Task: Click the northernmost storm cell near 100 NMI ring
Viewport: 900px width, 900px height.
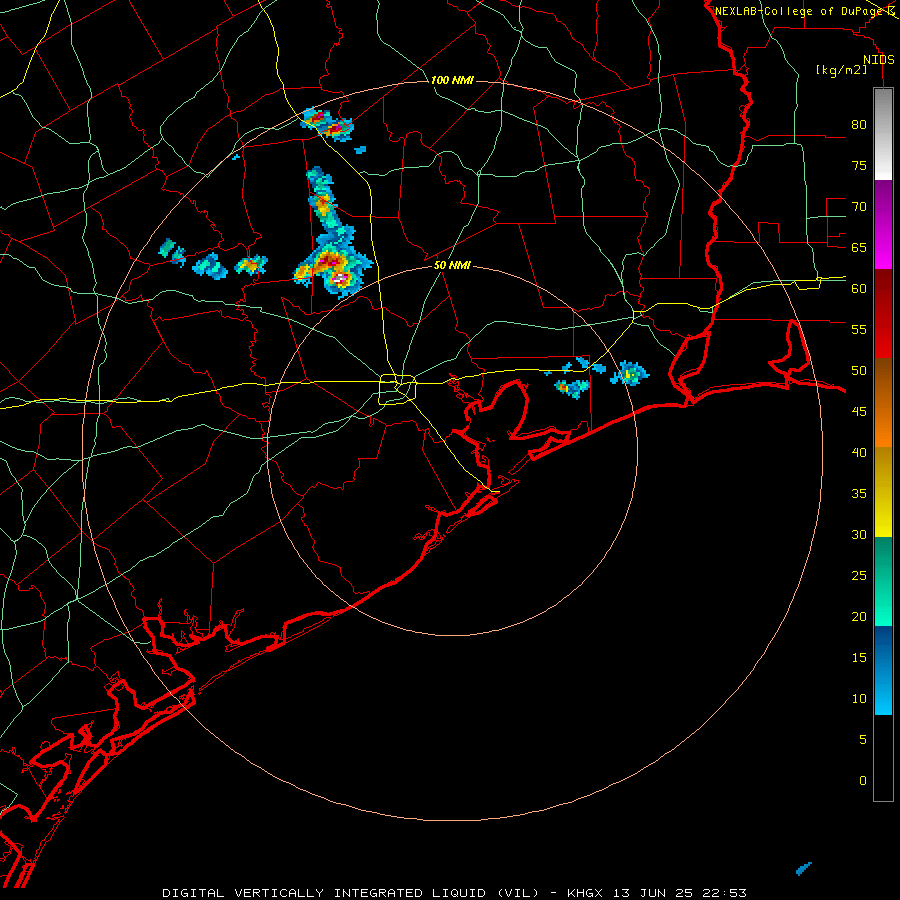Action: pos(327,125)
